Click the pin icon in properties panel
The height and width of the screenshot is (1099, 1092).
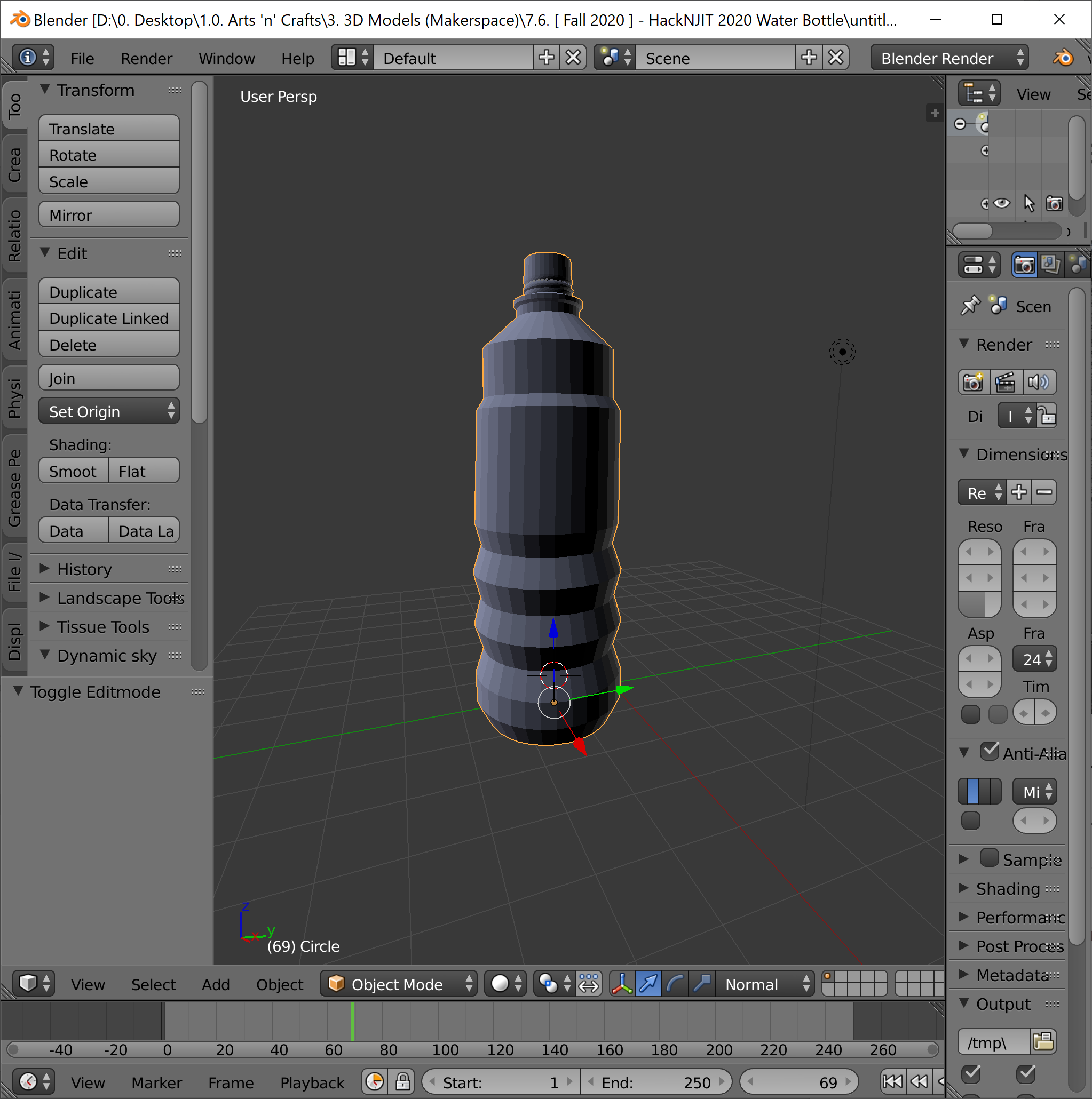(x=970, y=306)
